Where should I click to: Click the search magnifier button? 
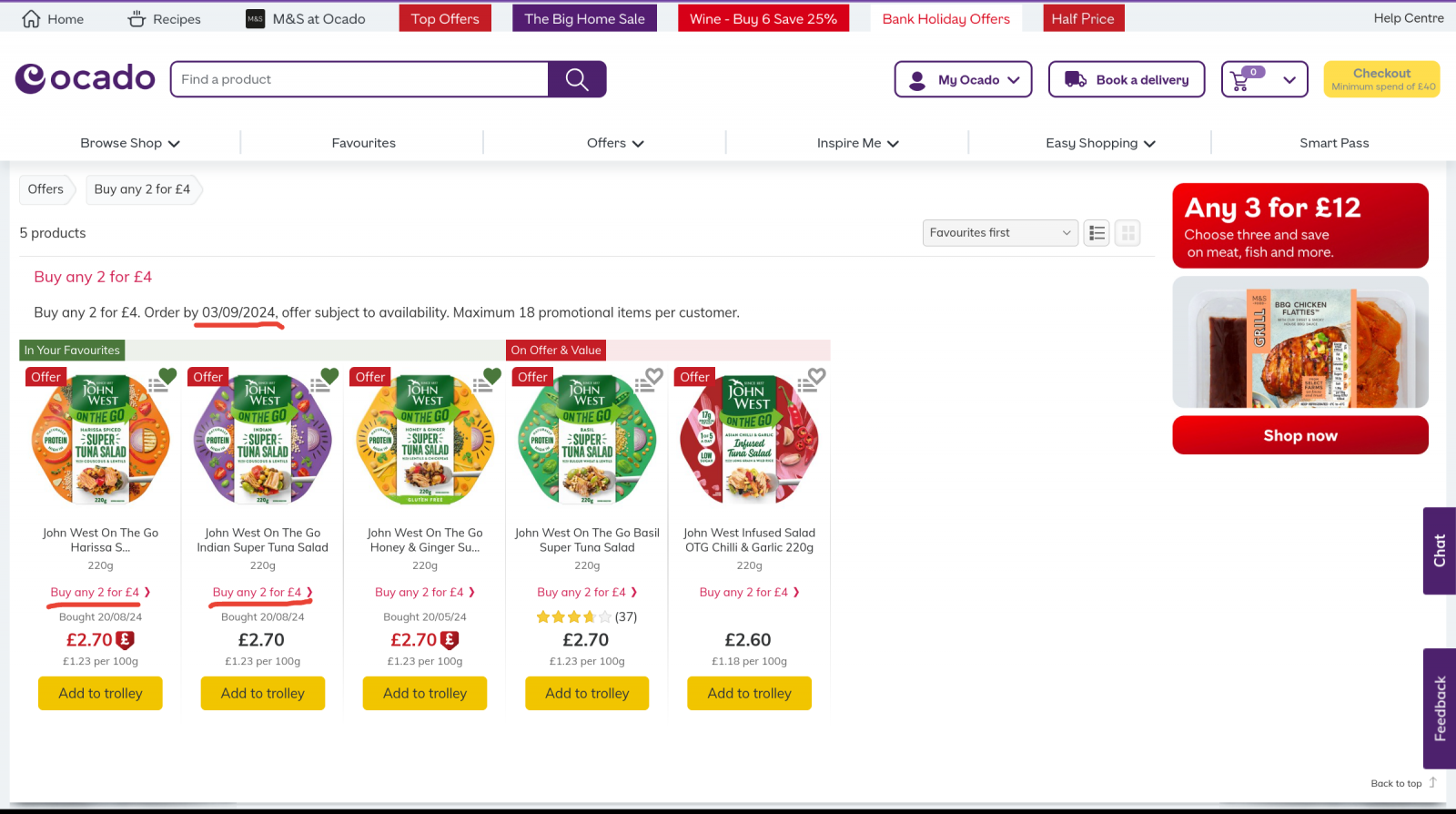(577, 79)
